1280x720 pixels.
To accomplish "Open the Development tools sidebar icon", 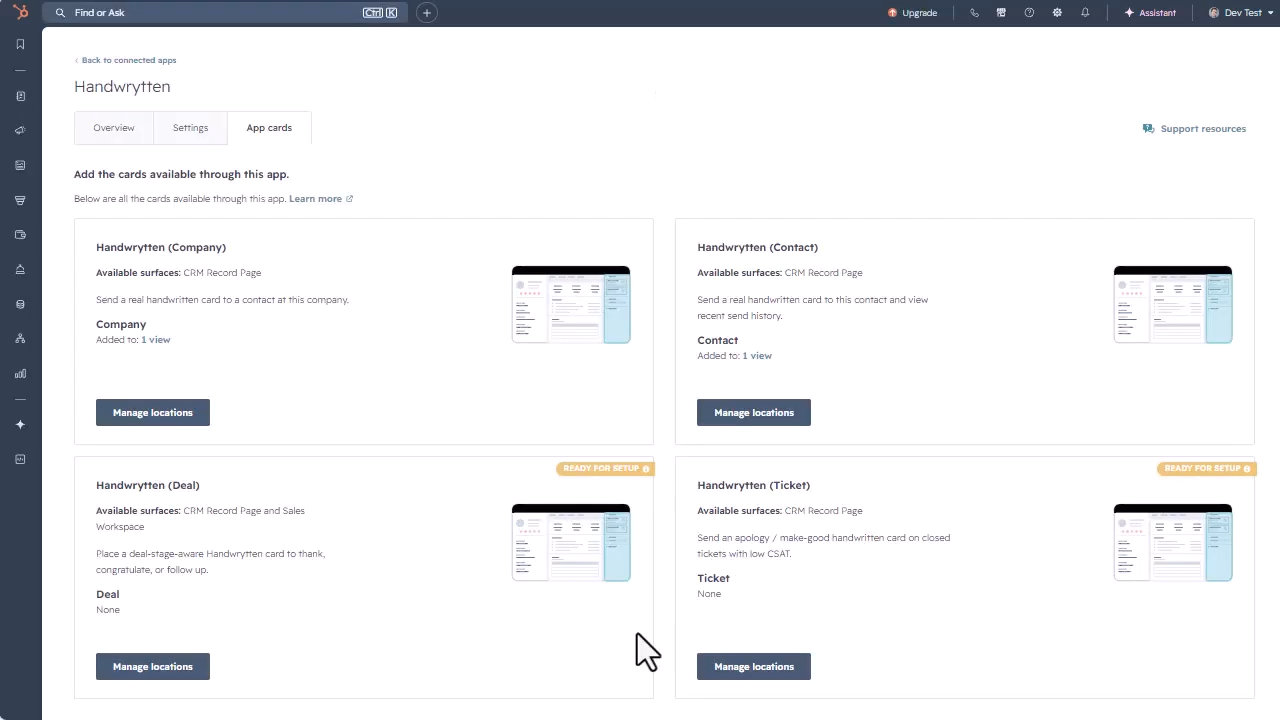I will pos(20,459).
